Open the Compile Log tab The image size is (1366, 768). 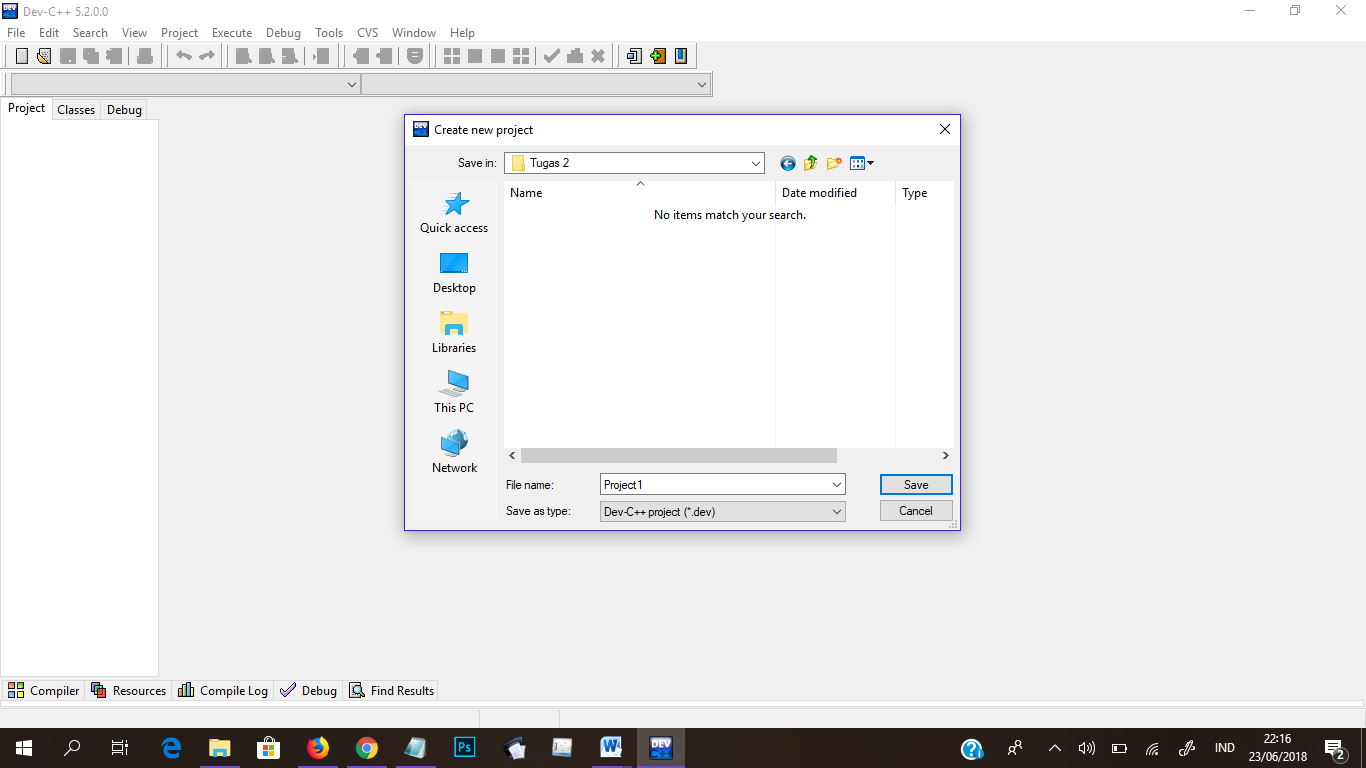223,690
